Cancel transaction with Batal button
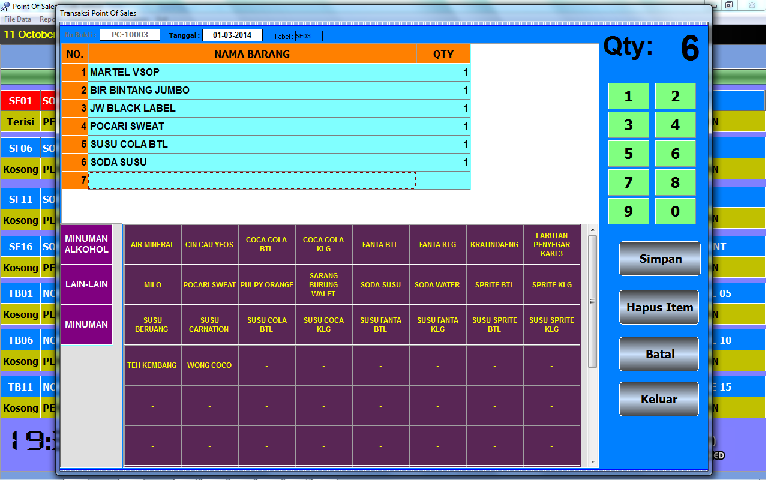Screen dimensions: 766x482 tap(659, 353)
